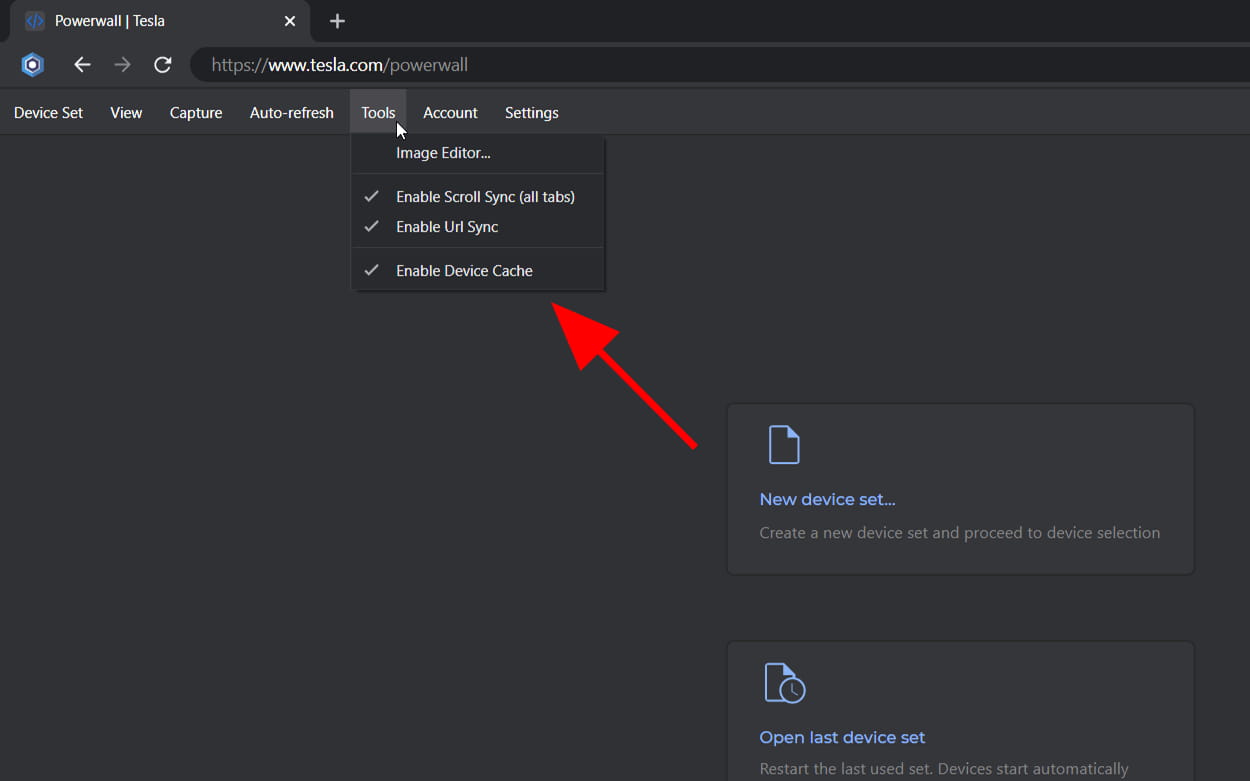Open the Capture menu
This screenshot has height=781, width=1250.
[x=196, y=113]
